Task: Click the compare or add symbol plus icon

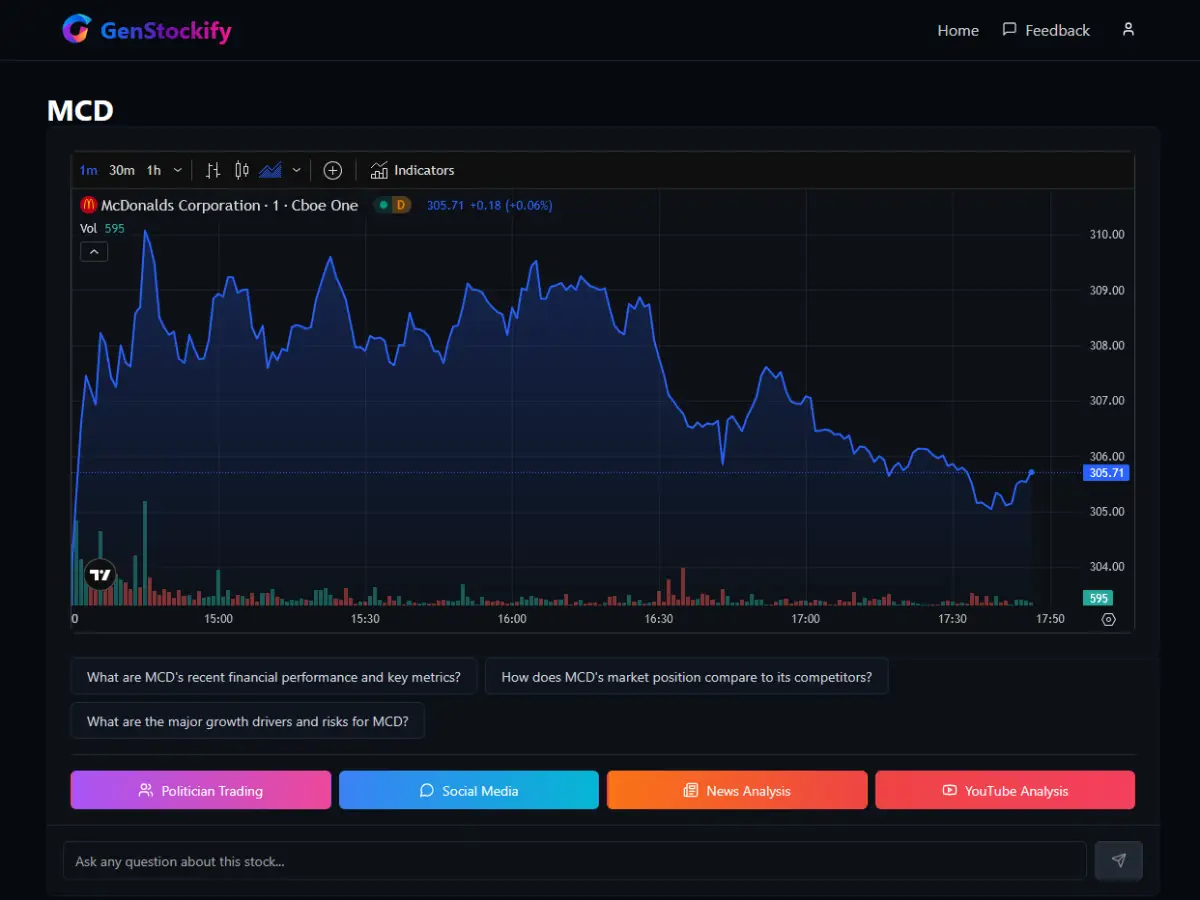Action: pyautogui.click(x=333, y=170)
